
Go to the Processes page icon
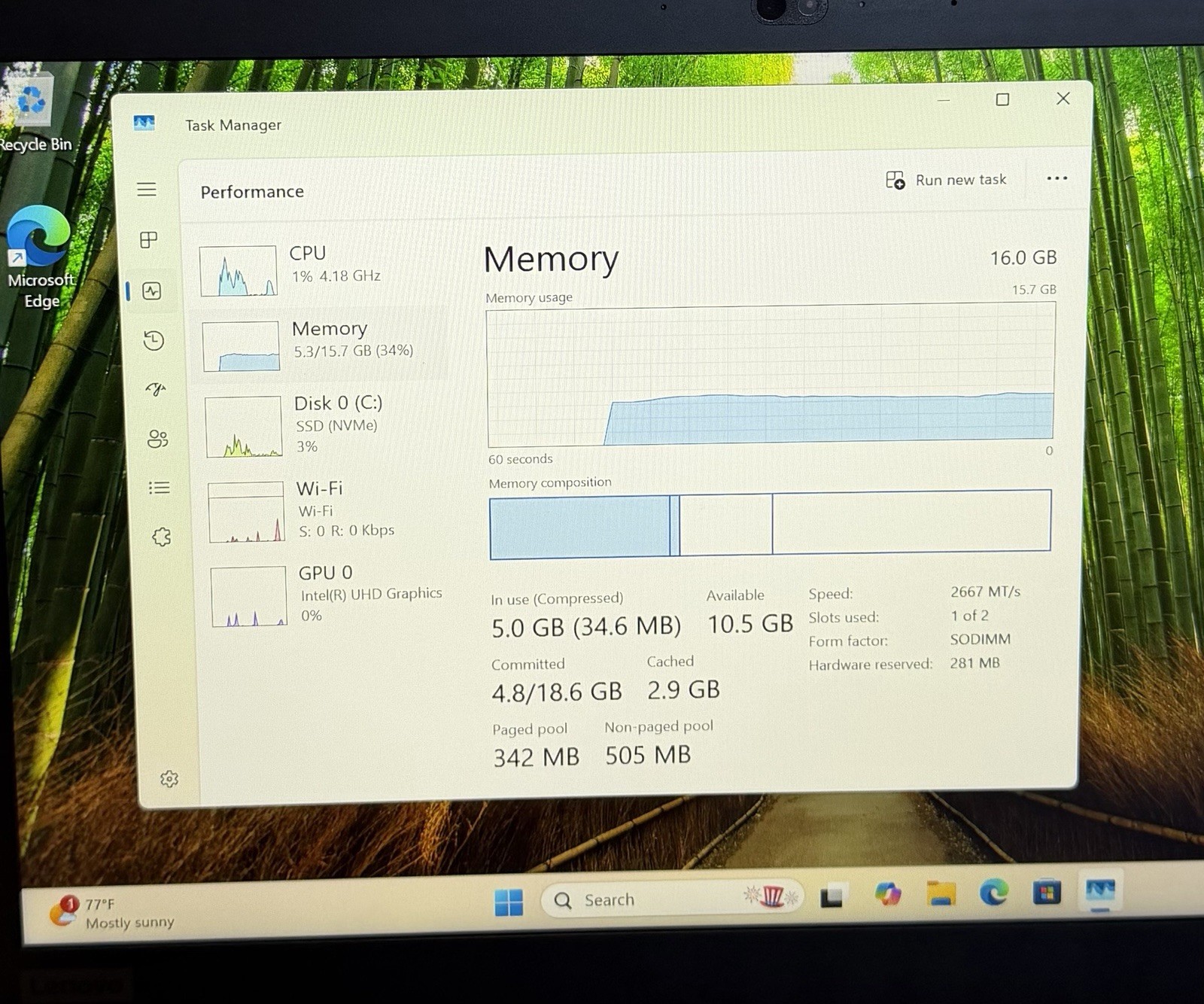tap(149, 240)
